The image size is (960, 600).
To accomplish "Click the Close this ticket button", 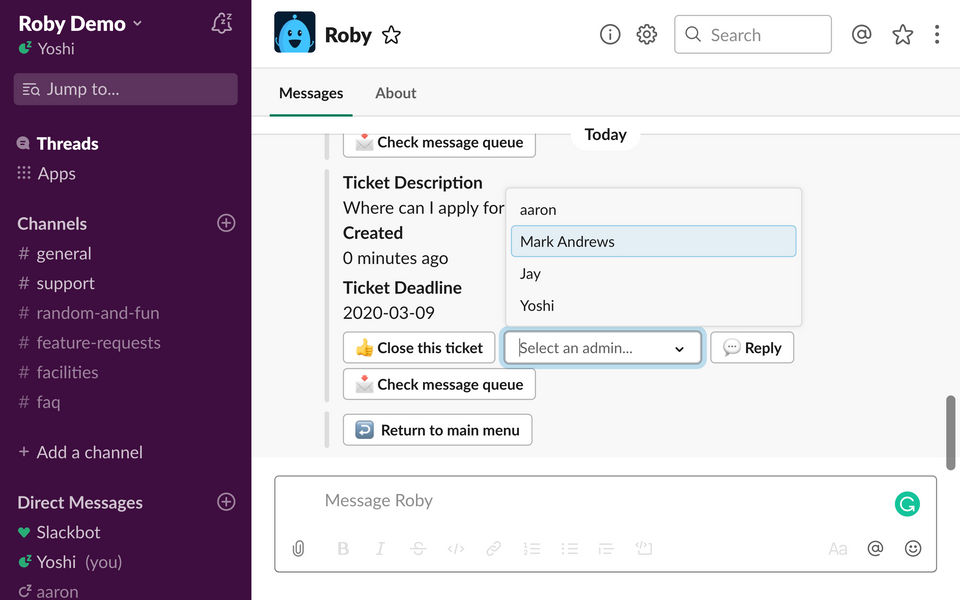I will coord(419,348).
